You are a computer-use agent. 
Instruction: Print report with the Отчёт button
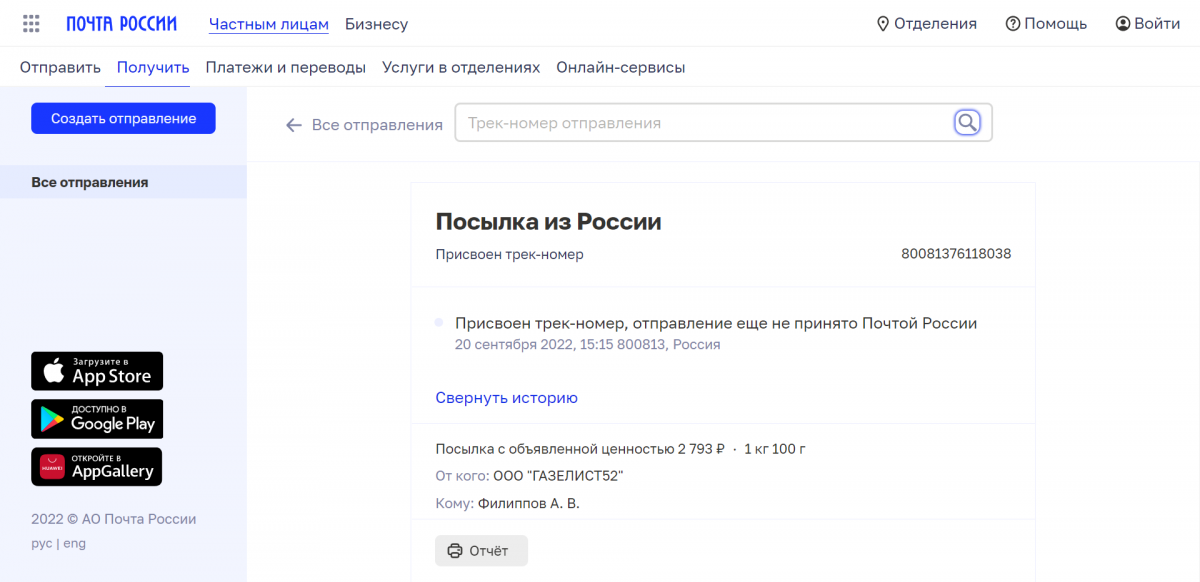point(481,551)
